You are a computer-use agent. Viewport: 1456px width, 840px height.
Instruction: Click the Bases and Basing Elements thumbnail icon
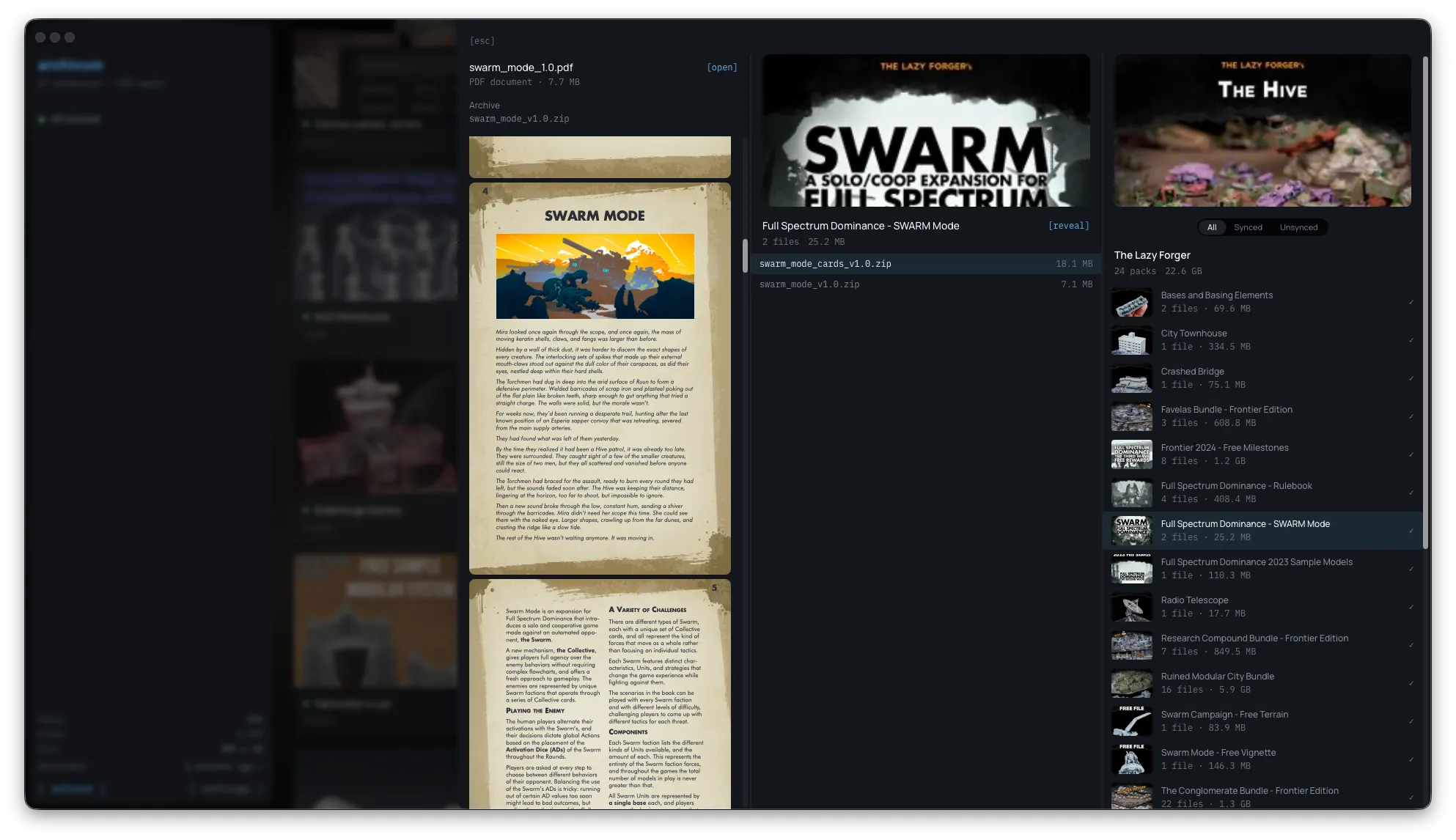coord(1131,302)
